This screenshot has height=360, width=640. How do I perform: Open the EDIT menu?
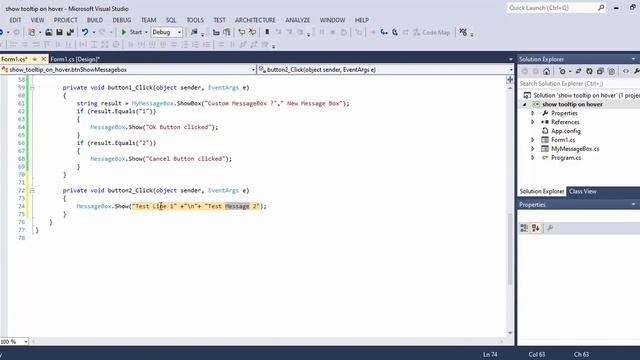tap(16, 20)
